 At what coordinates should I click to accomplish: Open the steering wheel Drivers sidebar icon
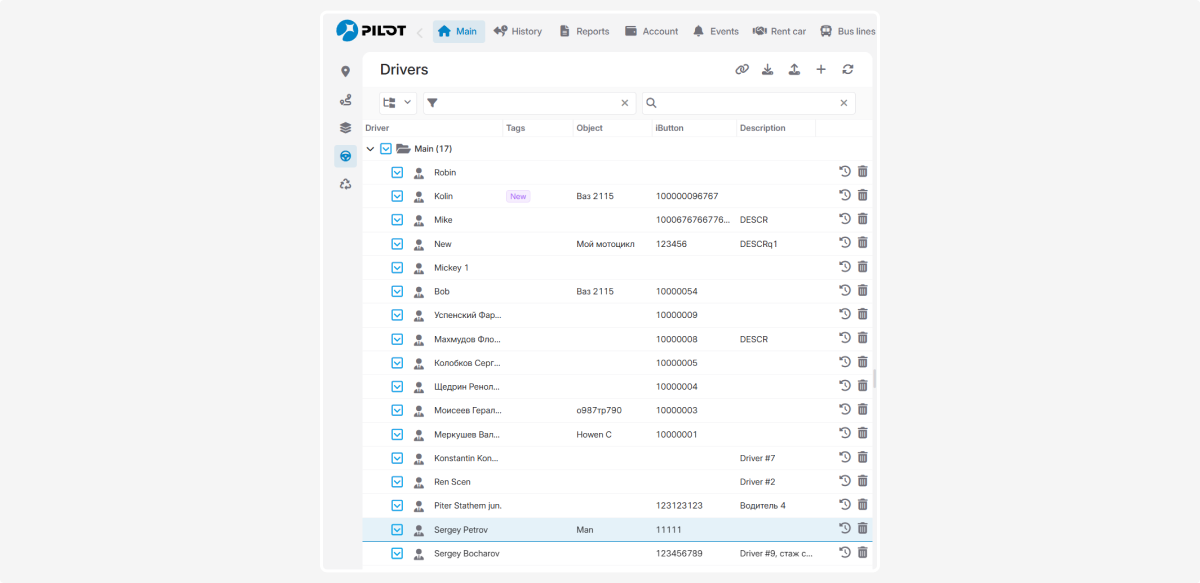click(345, 156)
